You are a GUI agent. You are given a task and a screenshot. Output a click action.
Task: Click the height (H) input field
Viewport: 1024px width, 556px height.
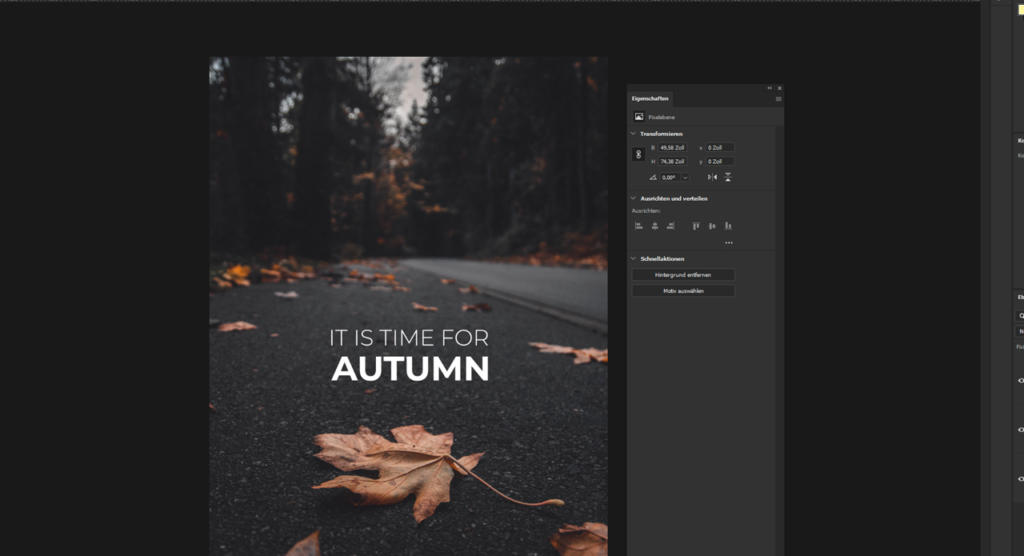click(672, 161)
